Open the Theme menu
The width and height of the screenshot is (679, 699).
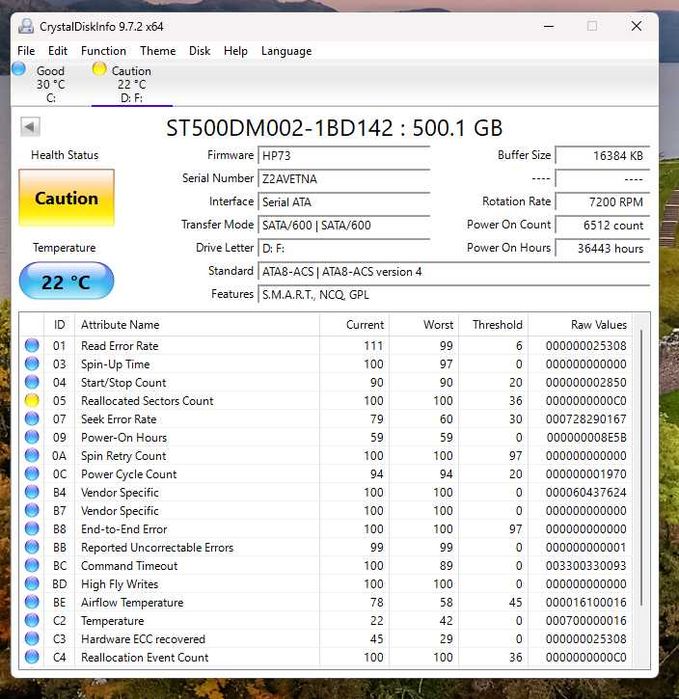158,51
